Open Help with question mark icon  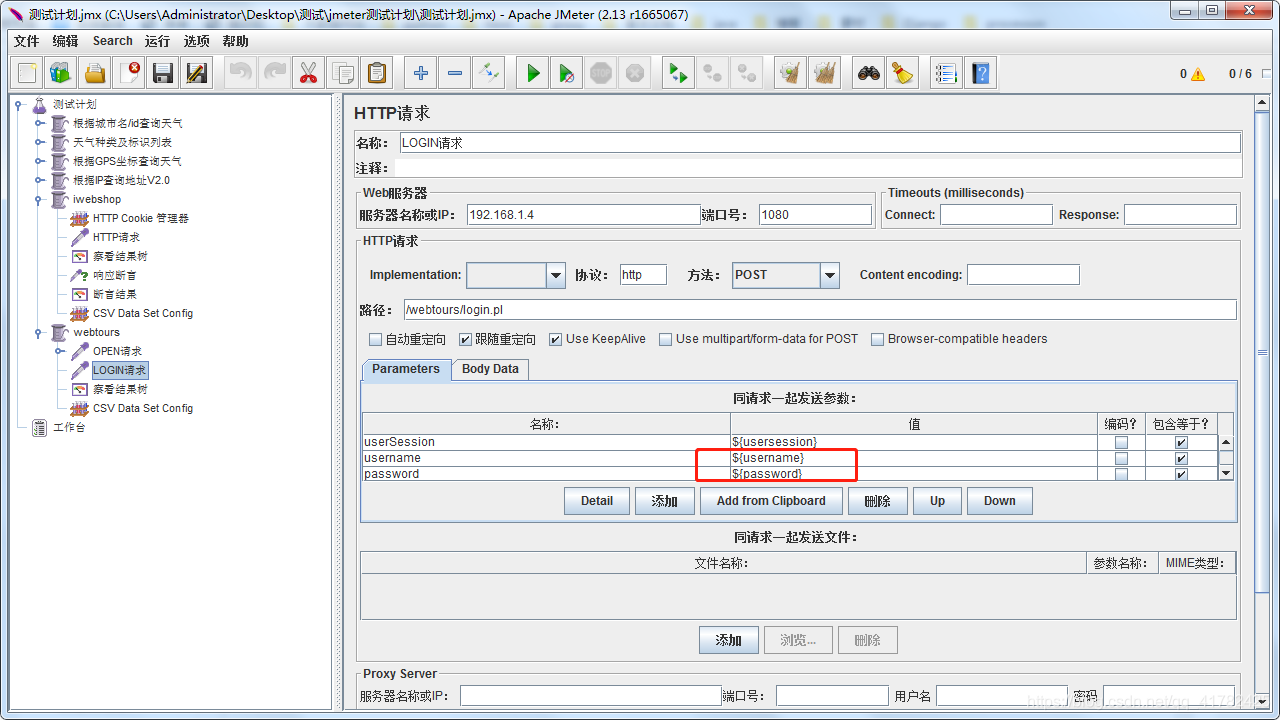point(980,73)
